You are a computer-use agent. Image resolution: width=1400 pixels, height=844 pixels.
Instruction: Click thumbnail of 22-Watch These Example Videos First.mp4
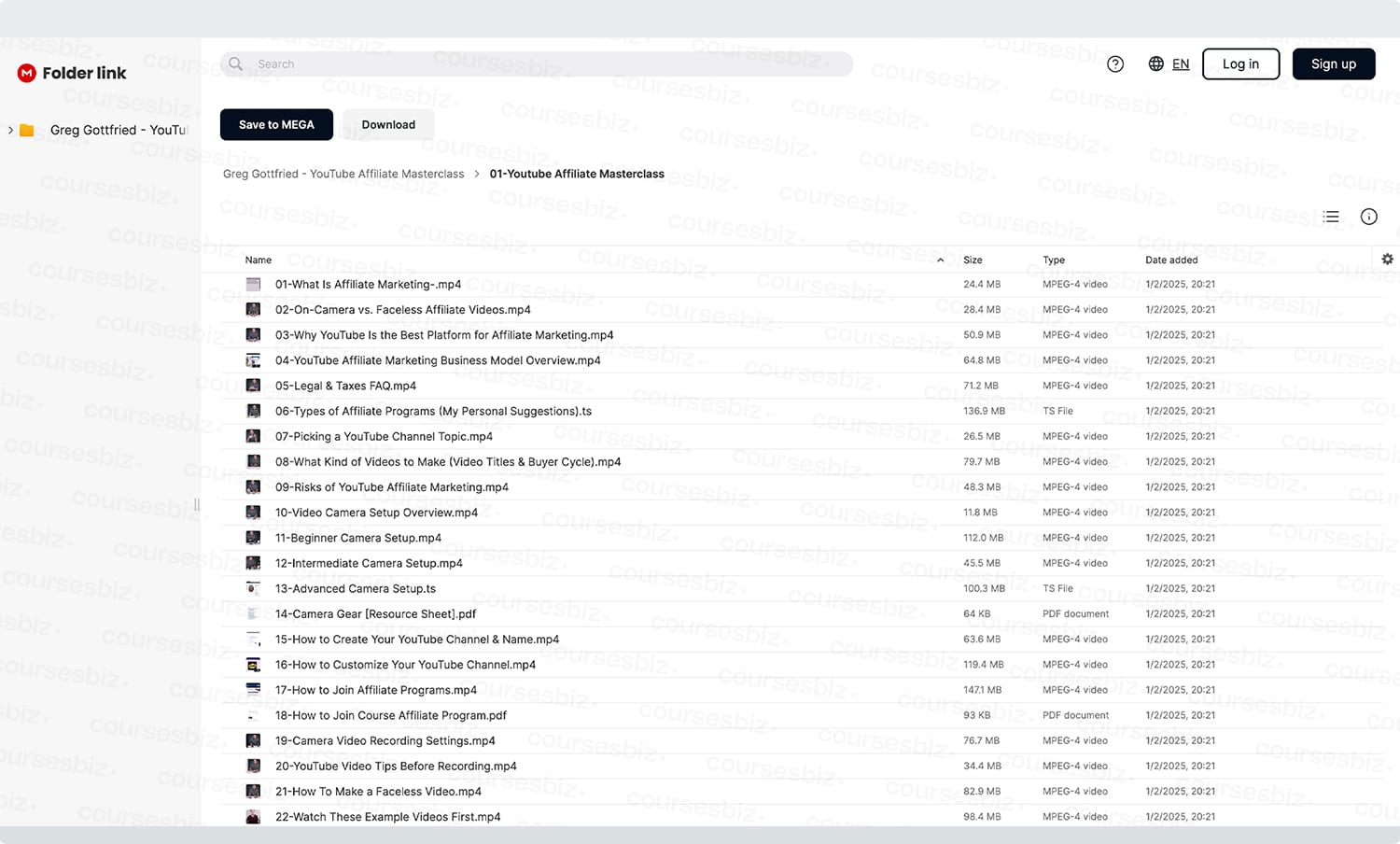(253, 817)
